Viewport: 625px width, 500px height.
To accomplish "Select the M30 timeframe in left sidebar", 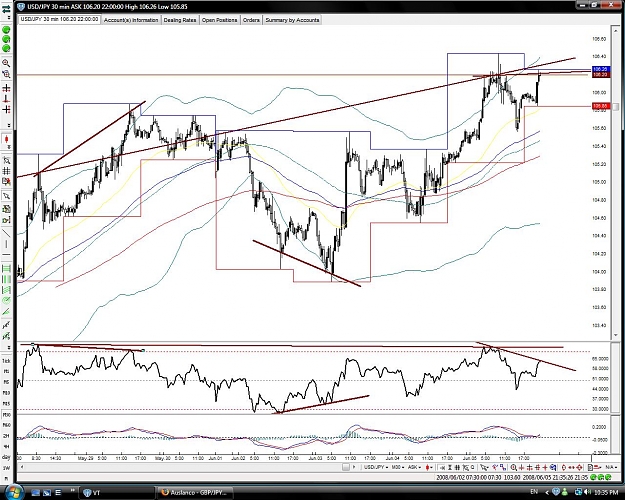I will (x=6, y=415).
